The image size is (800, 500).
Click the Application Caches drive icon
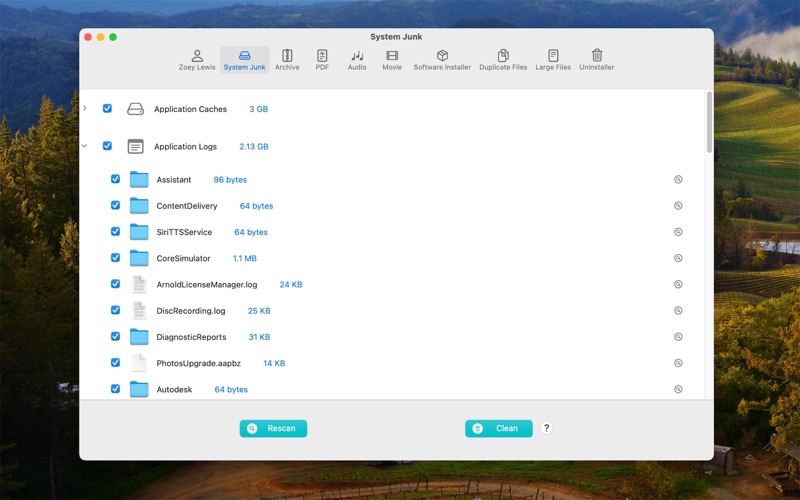tap(135, 109)
